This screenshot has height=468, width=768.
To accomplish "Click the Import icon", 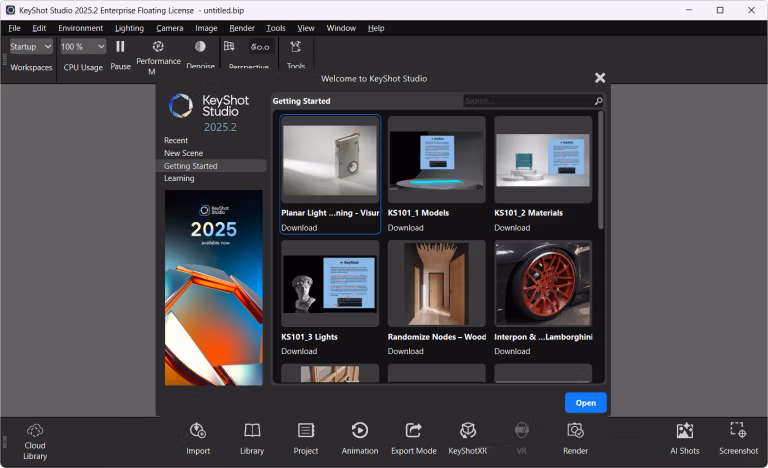I will (198, 431).
